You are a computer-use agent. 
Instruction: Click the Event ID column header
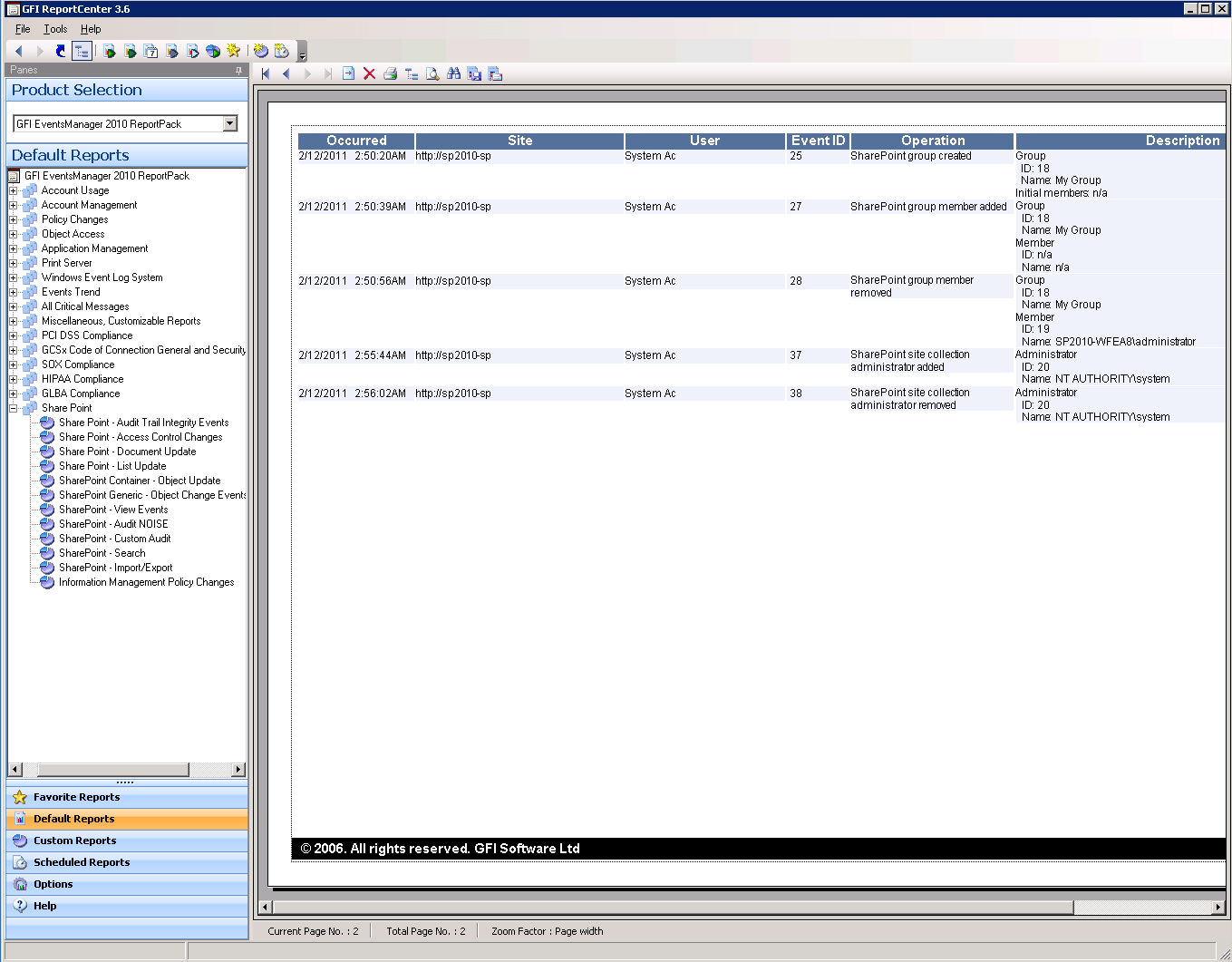818,141
